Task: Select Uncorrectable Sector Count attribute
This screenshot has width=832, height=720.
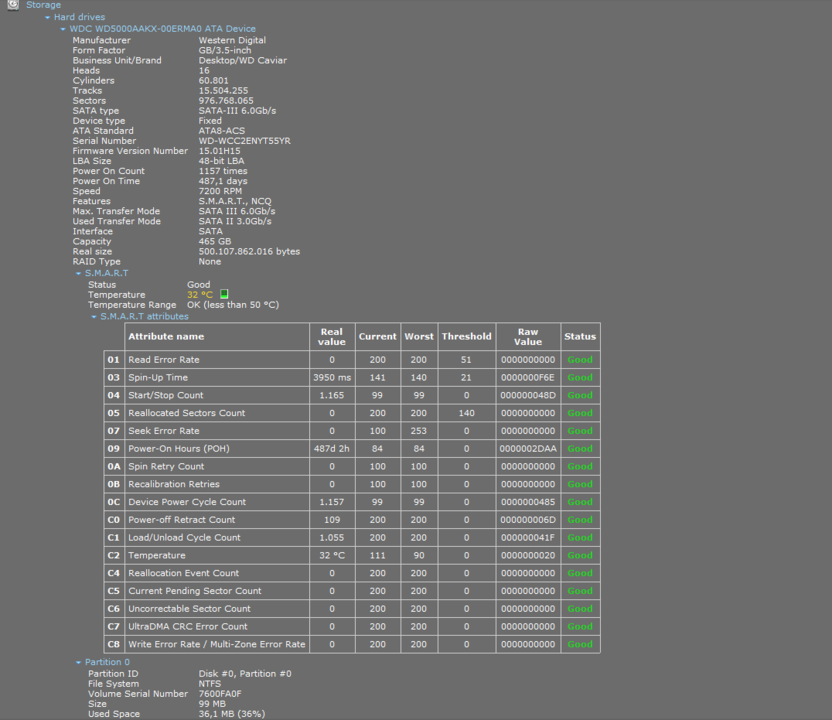Action: 189,609
